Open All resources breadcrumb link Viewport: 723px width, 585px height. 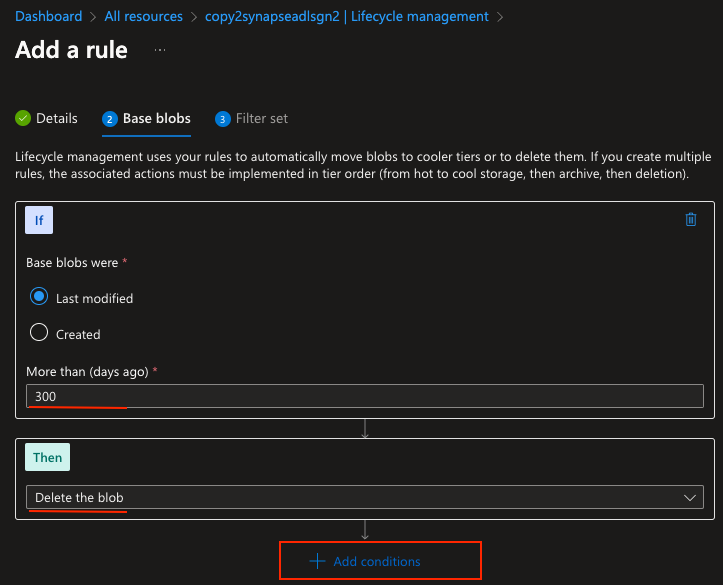143,17
